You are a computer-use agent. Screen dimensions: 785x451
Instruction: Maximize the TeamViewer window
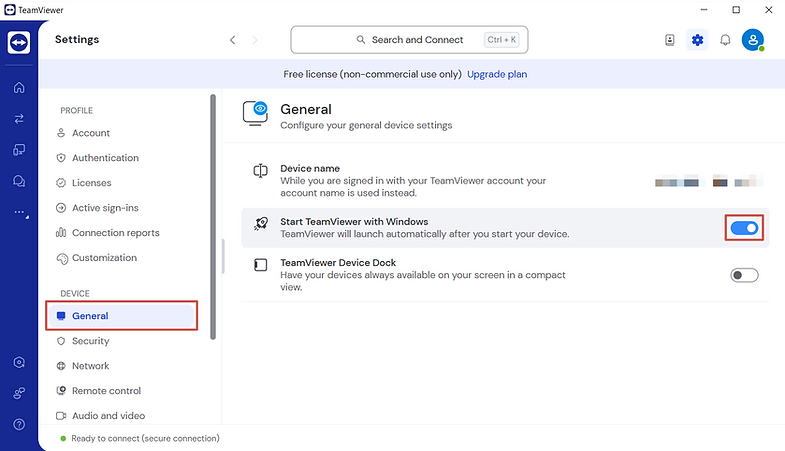point(736,10)
